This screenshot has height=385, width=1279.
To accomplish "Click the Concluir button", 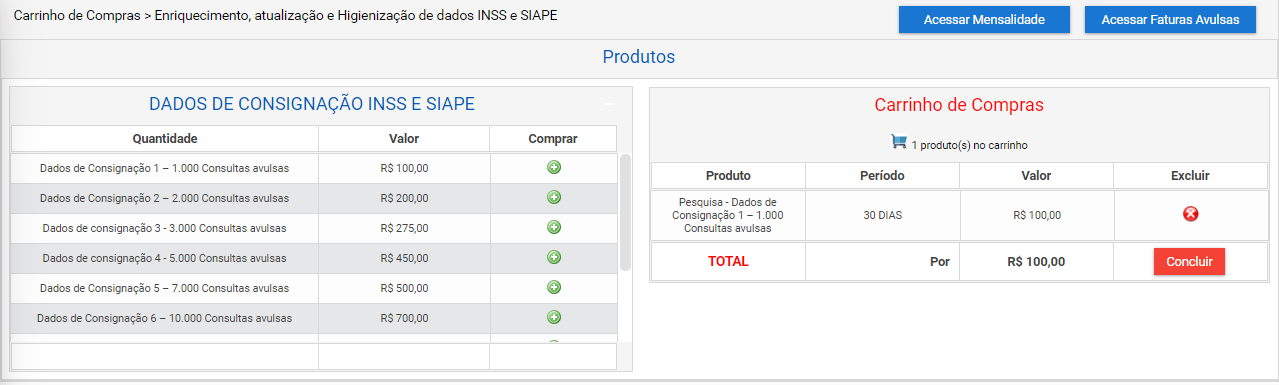I will pyautogui.click(x=1189, y=261).
